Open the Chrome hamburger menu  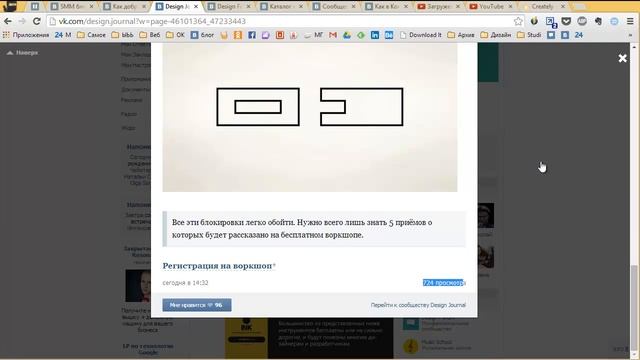630,21
